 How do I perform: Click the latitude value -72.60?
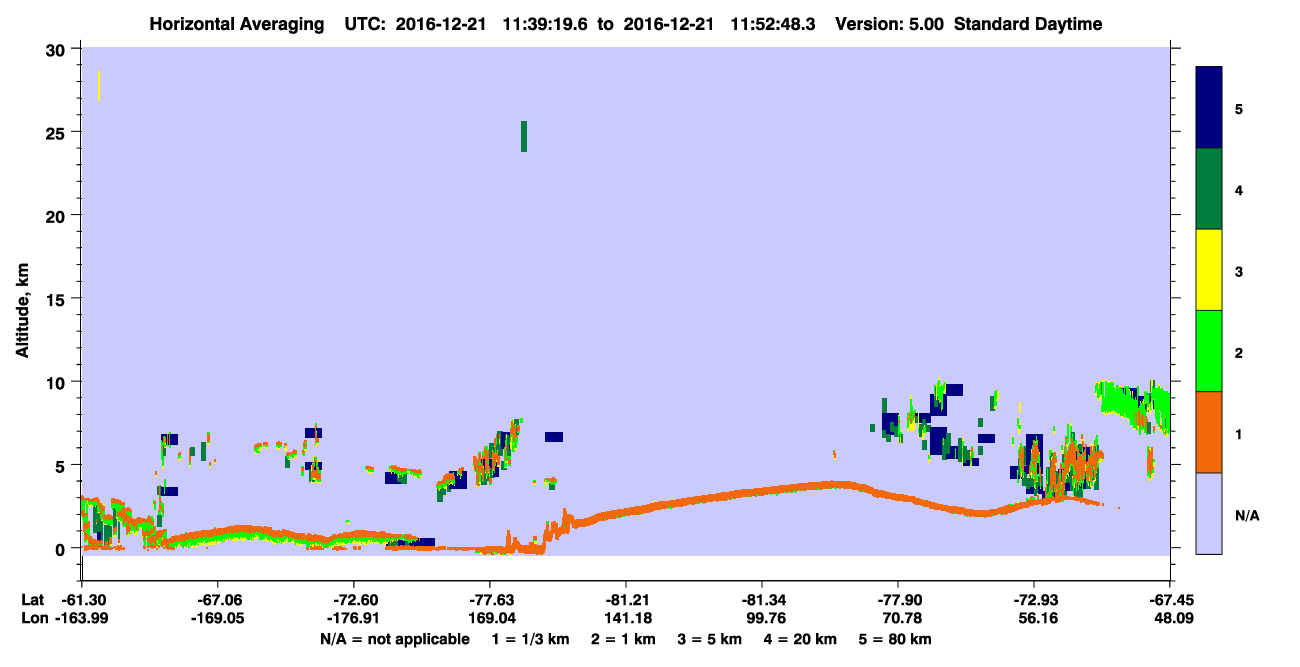(x=354, y=600)
